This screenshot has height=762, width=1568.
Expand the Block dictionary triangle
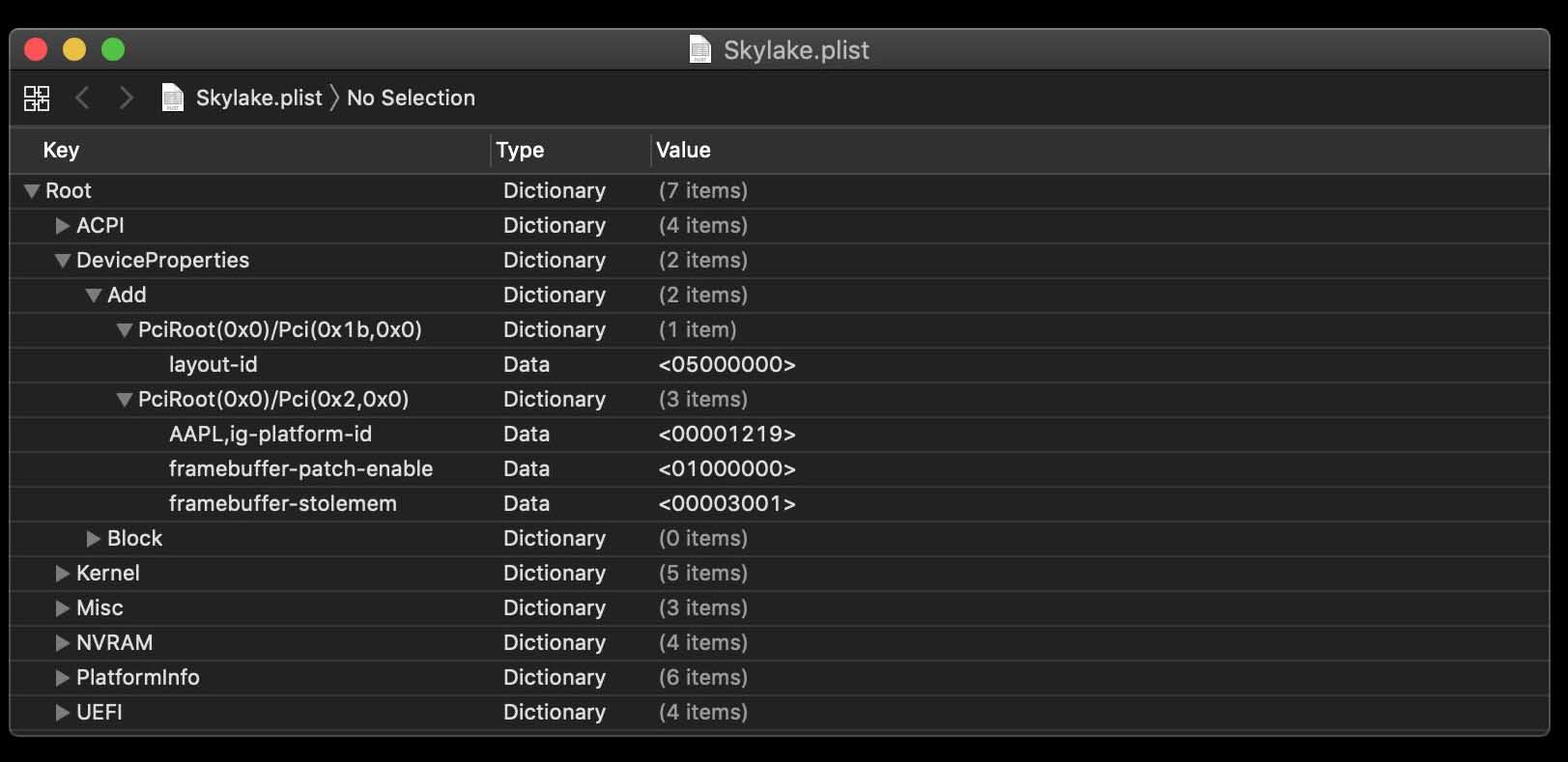click(94, 539)
